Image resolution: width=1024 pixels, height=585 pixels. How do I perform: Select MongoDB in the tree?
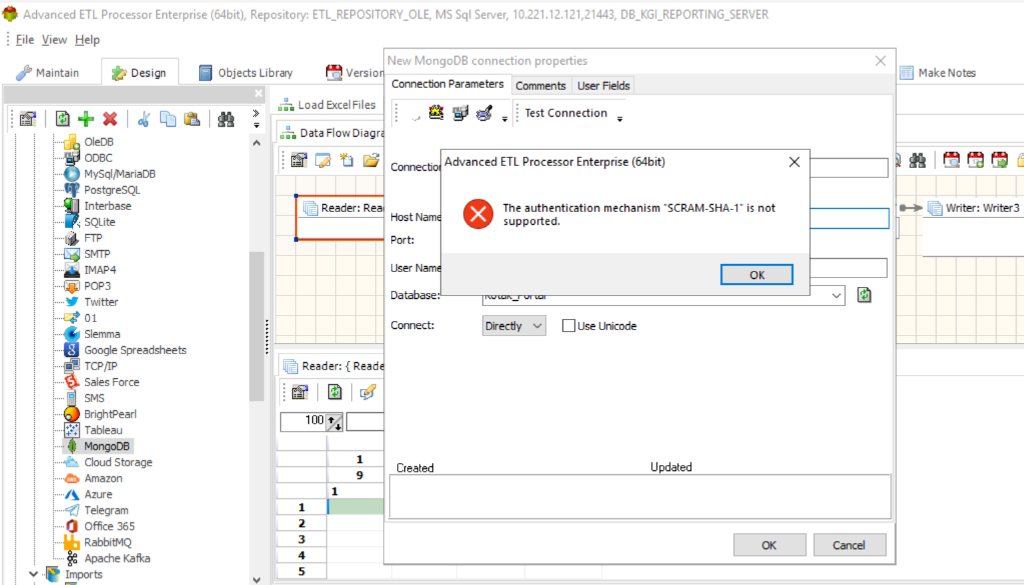coord(107,446)
